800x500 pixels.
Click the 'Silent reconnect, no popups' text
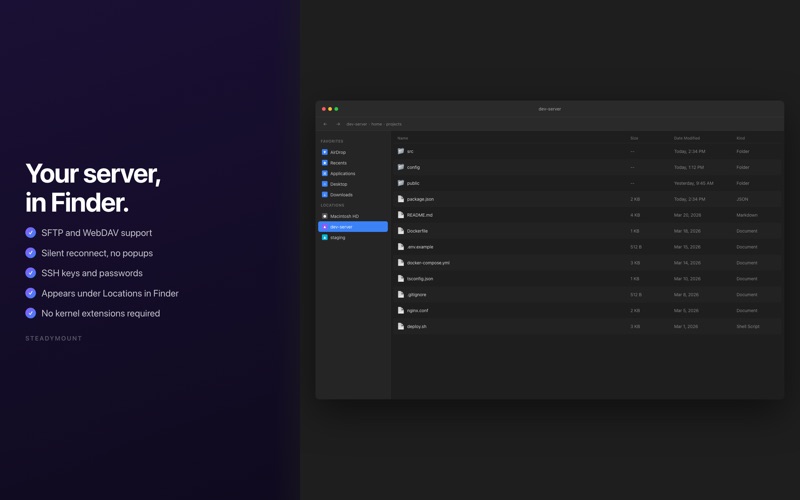point(97,253)
